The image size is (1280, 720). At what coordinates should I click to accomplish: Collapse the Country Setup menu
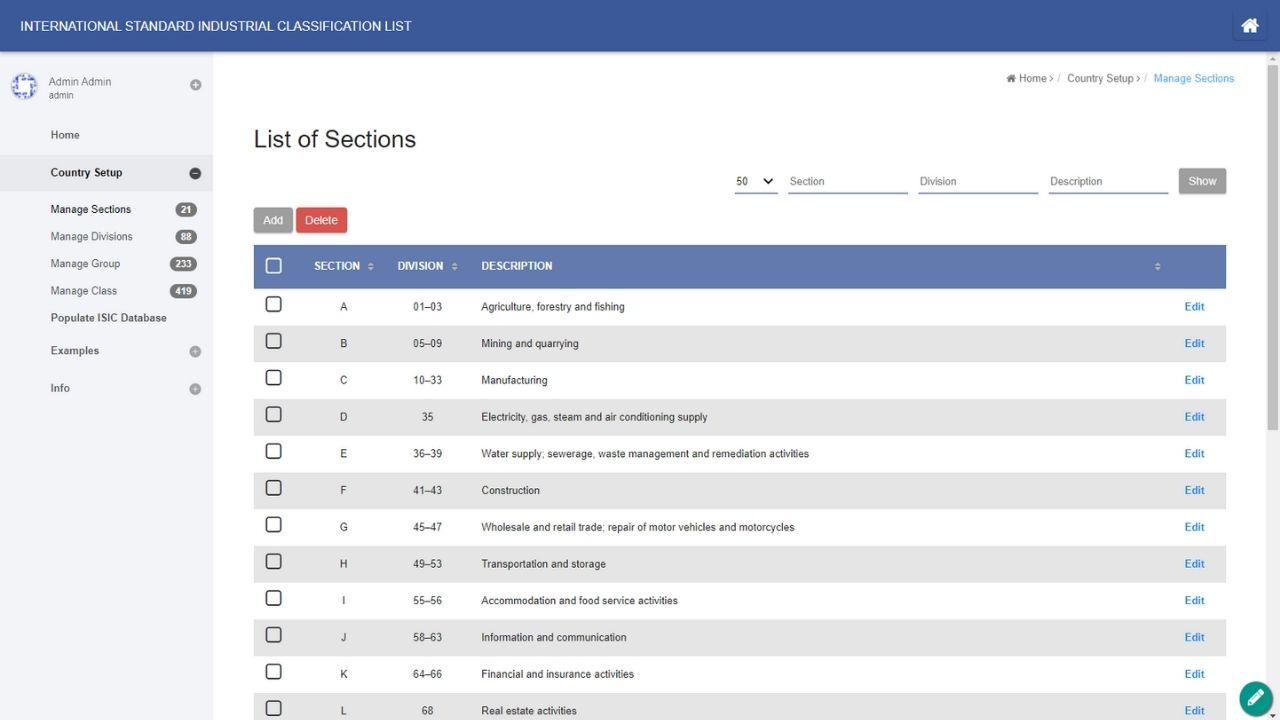pos(195,173)
